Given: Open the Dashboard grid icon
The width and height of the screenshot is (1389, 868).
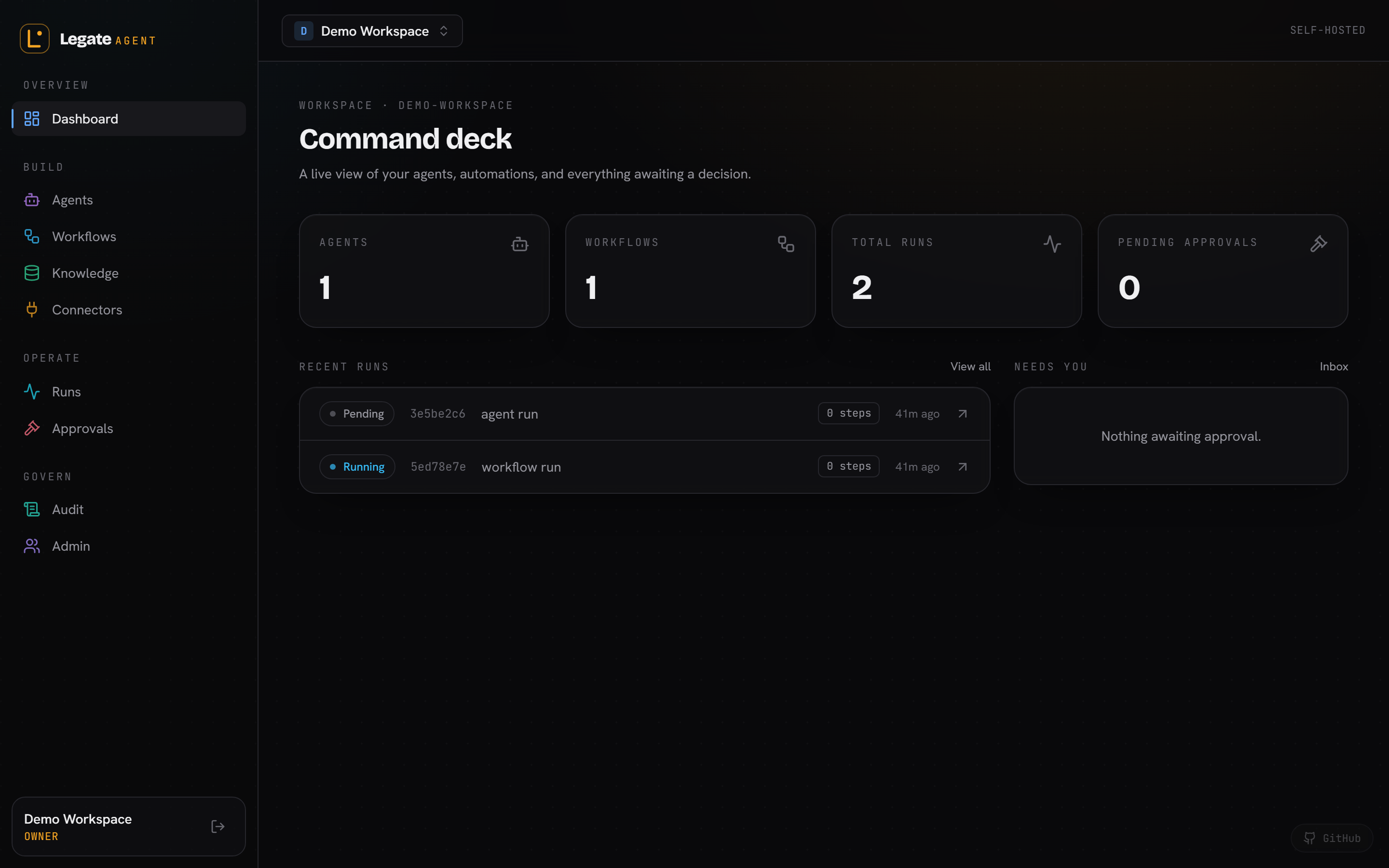Looking at the screenshot, I should pyautogui.click(x=31, y=119).
